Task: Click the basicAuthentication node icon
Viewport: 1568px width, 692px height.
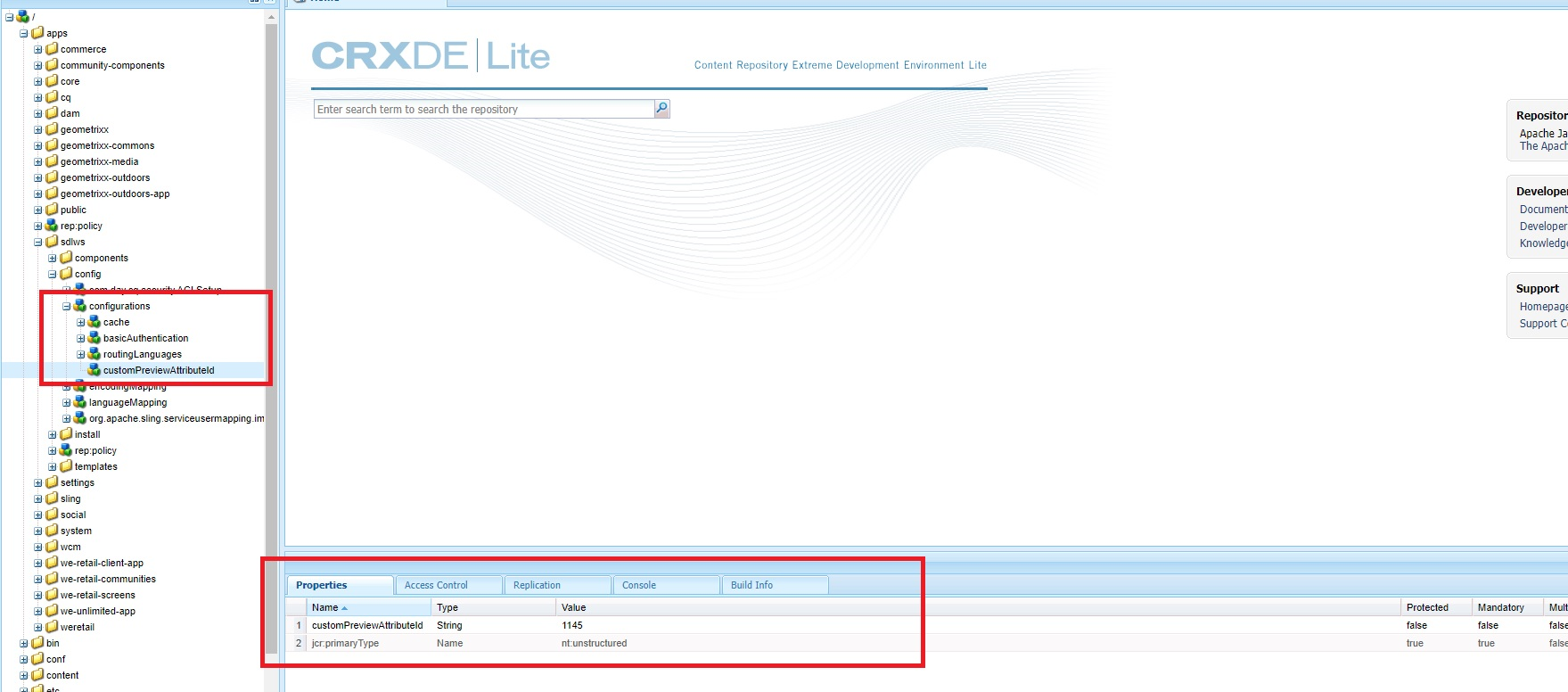Action: [94, 338]
